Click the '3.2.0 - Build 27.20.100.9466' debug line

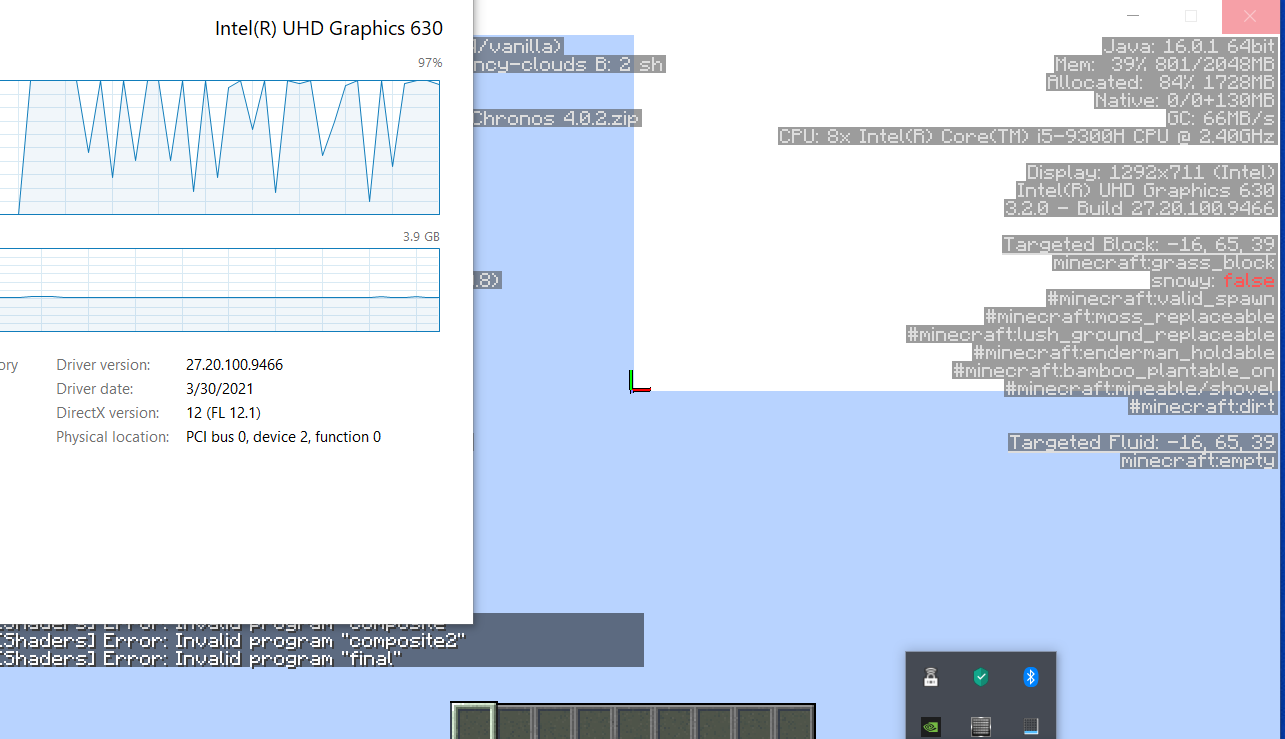pyautogui.click(x=1140, y=208)
